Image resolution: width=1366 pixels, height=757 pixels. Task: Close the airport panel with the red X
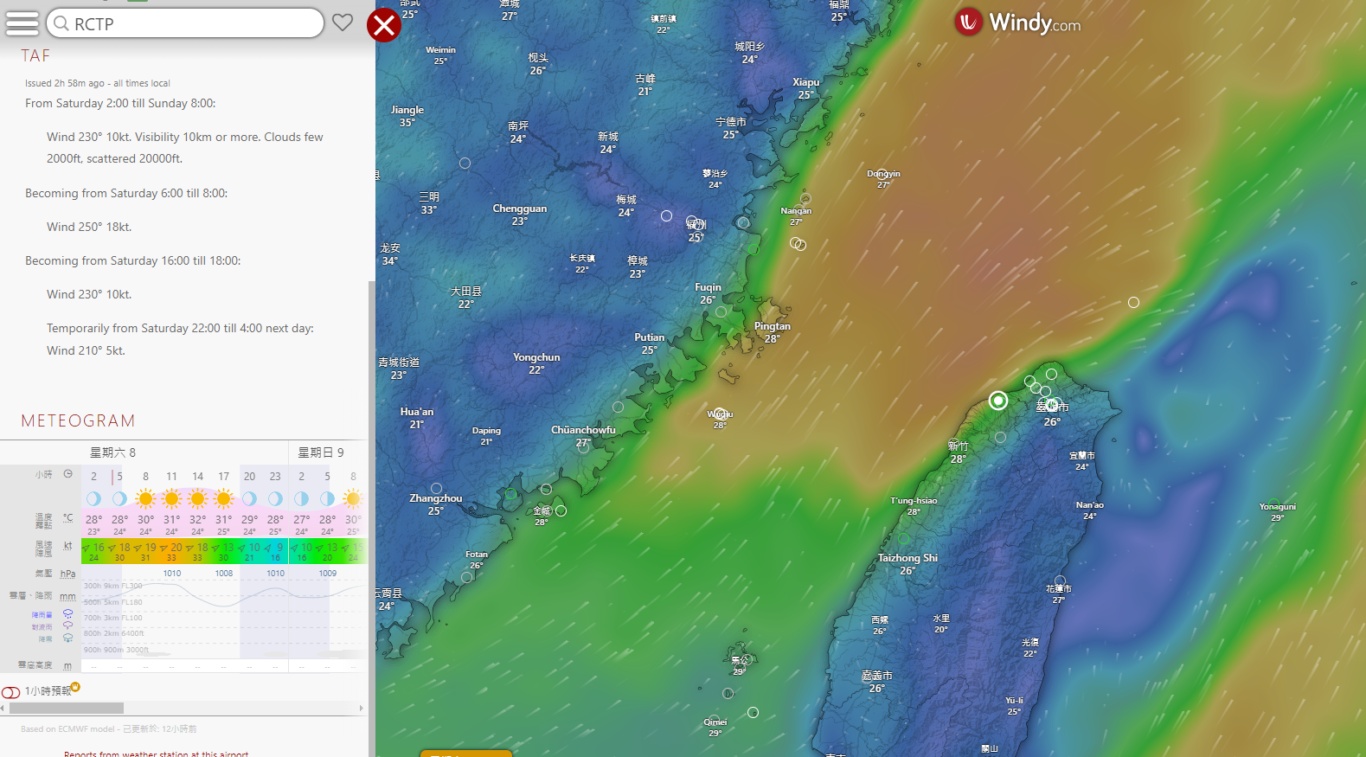click(384, 25)
